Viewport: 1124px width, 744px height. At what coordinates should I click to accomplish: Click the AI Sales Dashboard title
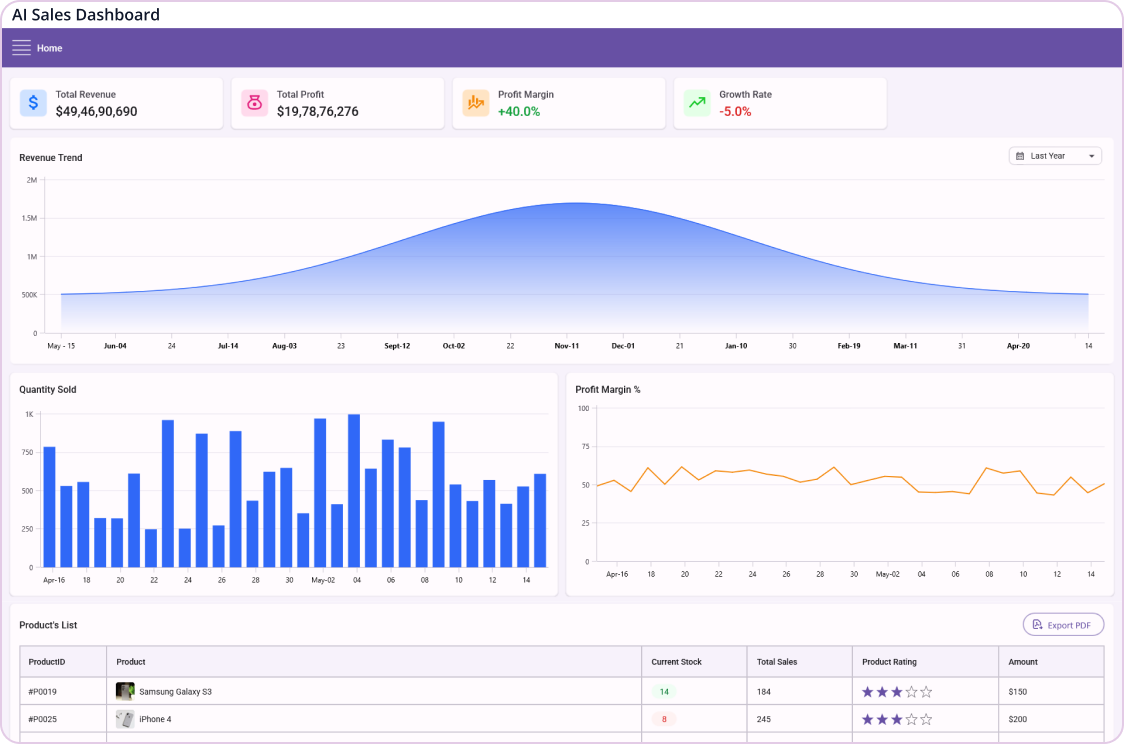[x=86, y=14]
